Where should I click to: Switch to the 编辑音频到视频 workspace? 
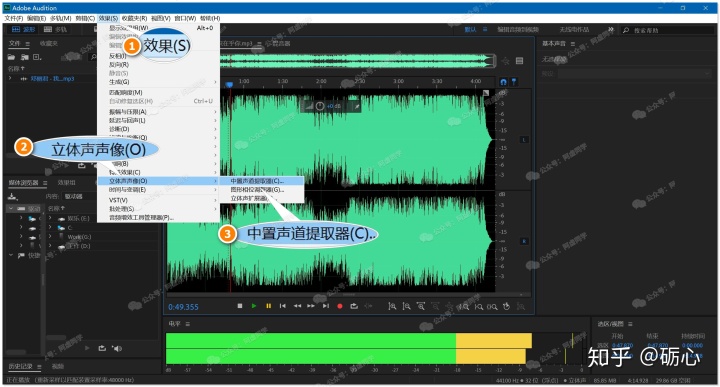pos(518,29)
